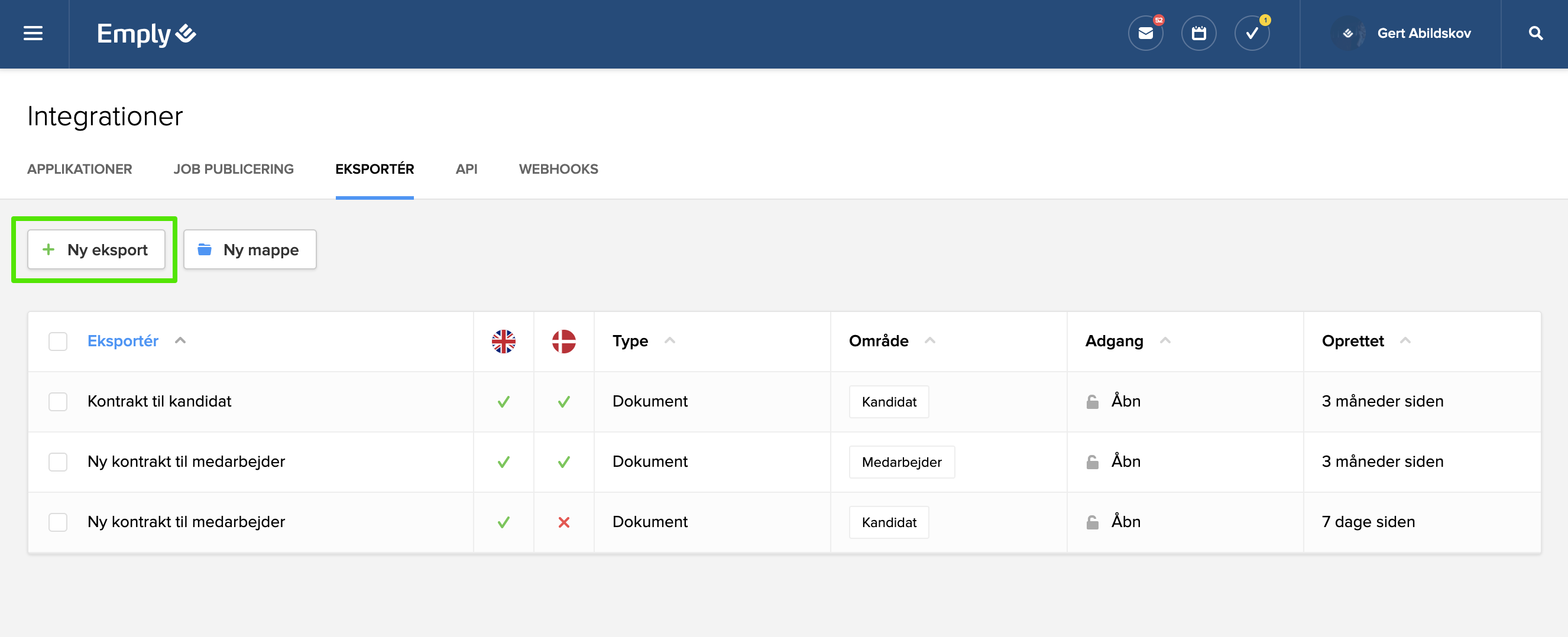Image resolution: width=1568 pixels, height=637 pixels.
Task: Open the hamburger navigation menu
Action: (33, 34)
